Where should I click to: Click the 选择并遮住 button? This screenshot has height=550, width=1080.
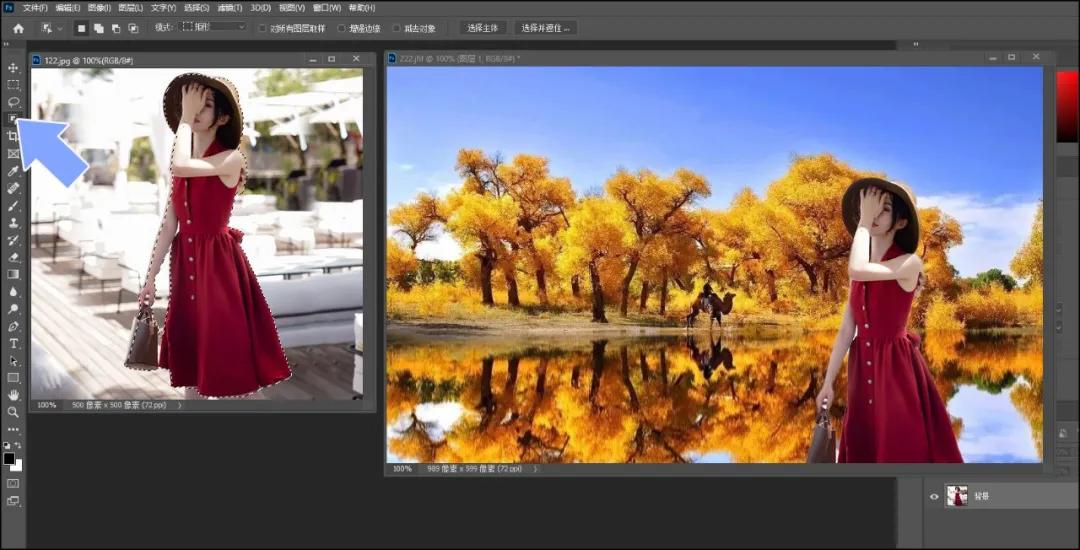pos(546,28)
